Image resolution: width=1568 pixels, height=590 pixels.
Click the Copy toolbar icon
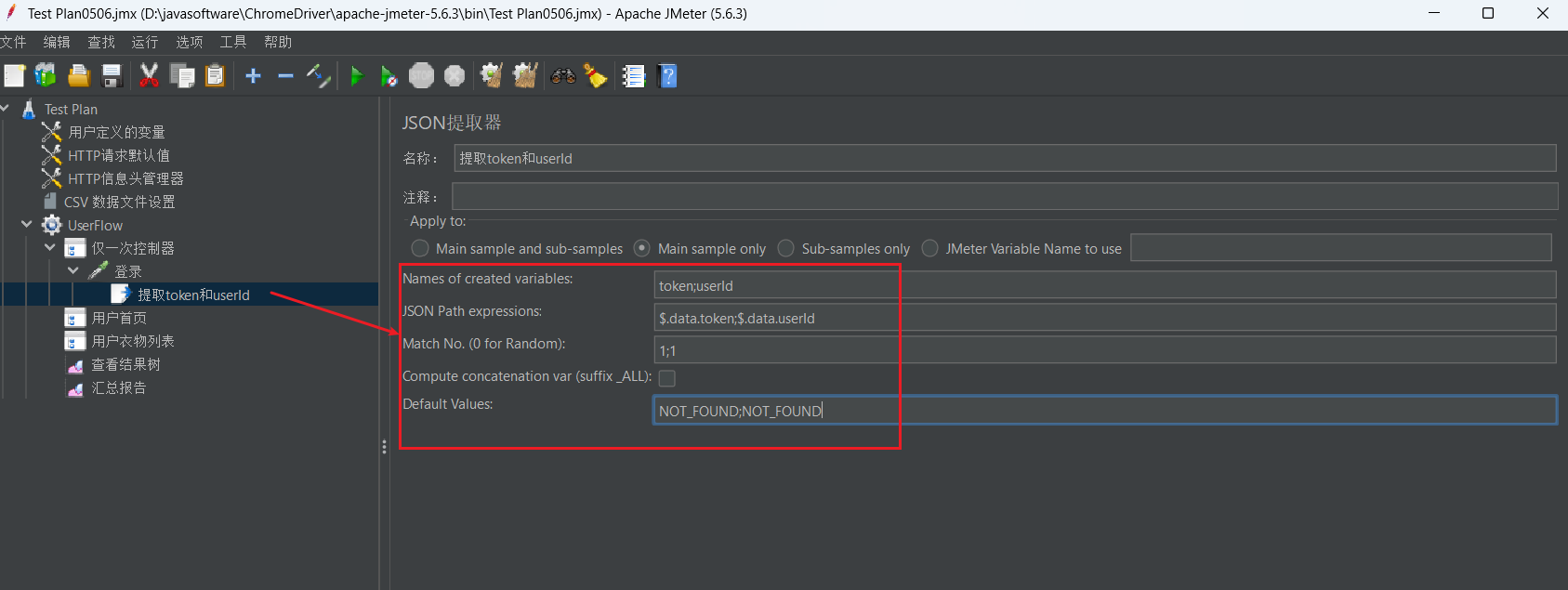(x=182, y=76)
